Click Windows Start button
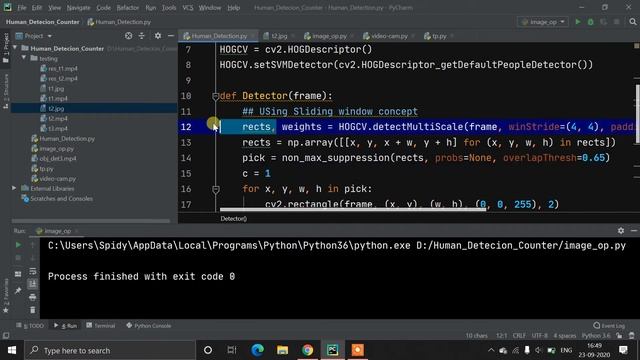 [x=12, y=350]
